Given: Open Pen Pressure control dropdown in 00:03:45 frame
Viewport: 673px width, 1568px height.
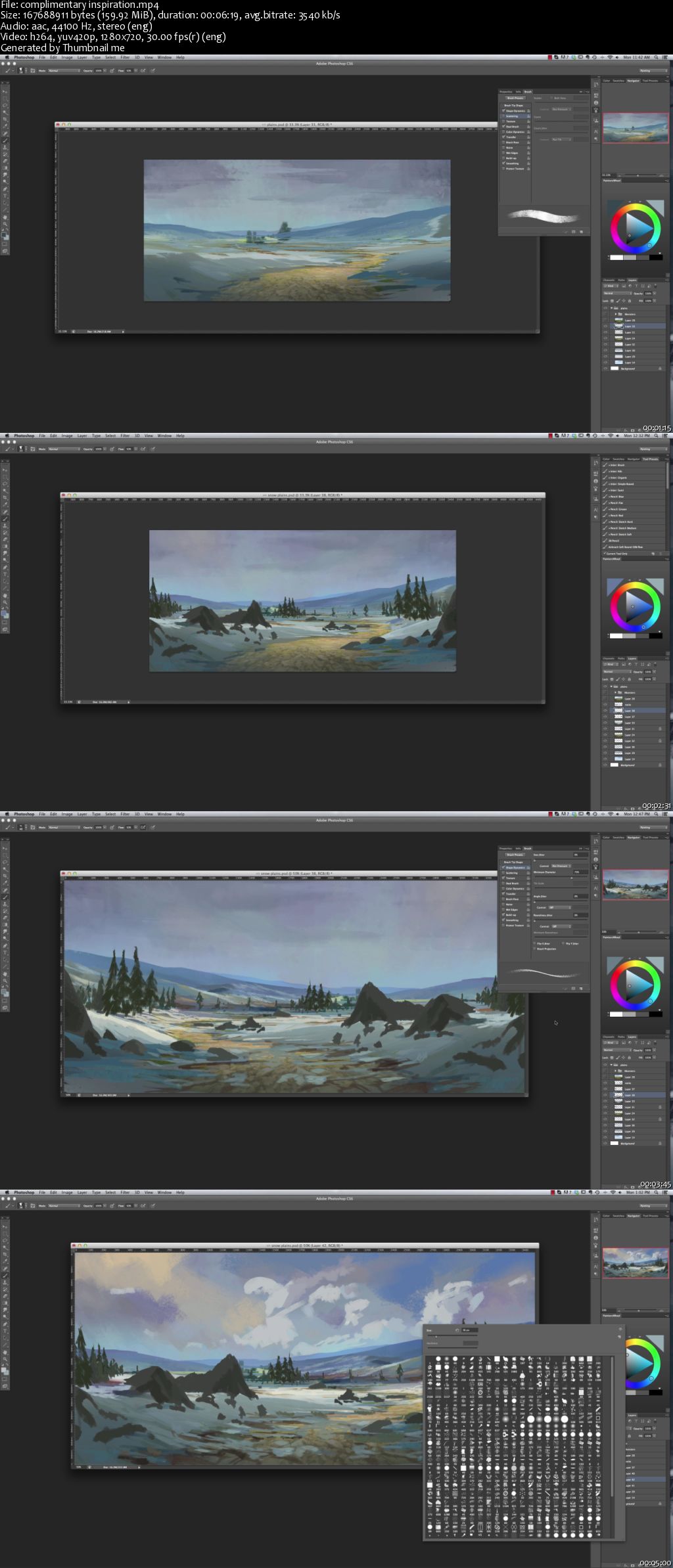Looking at the screenshot, I should 561,866.
